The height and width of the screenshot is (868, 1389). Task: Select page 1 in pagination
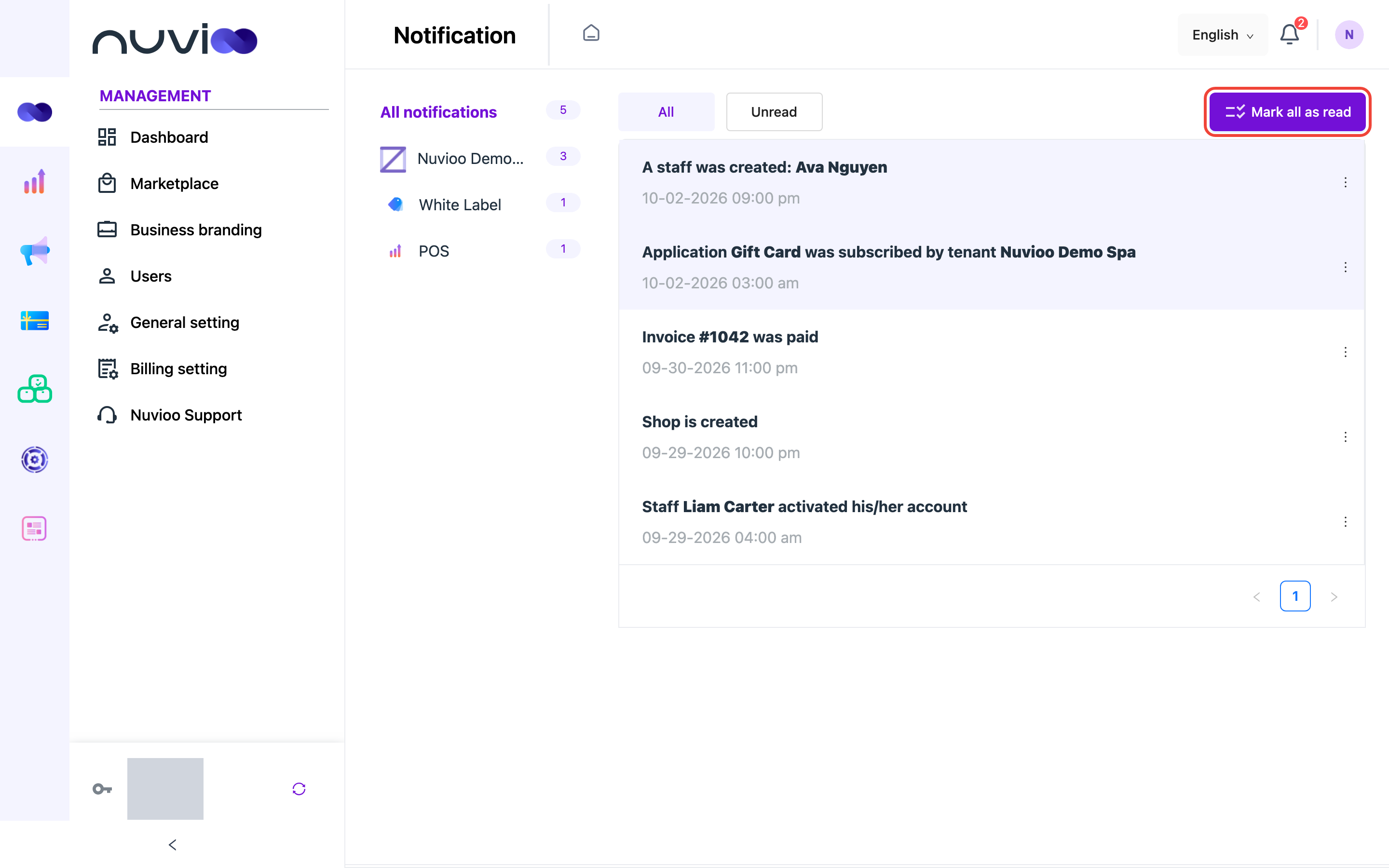pyautogui.click(x=1295, y=597)
